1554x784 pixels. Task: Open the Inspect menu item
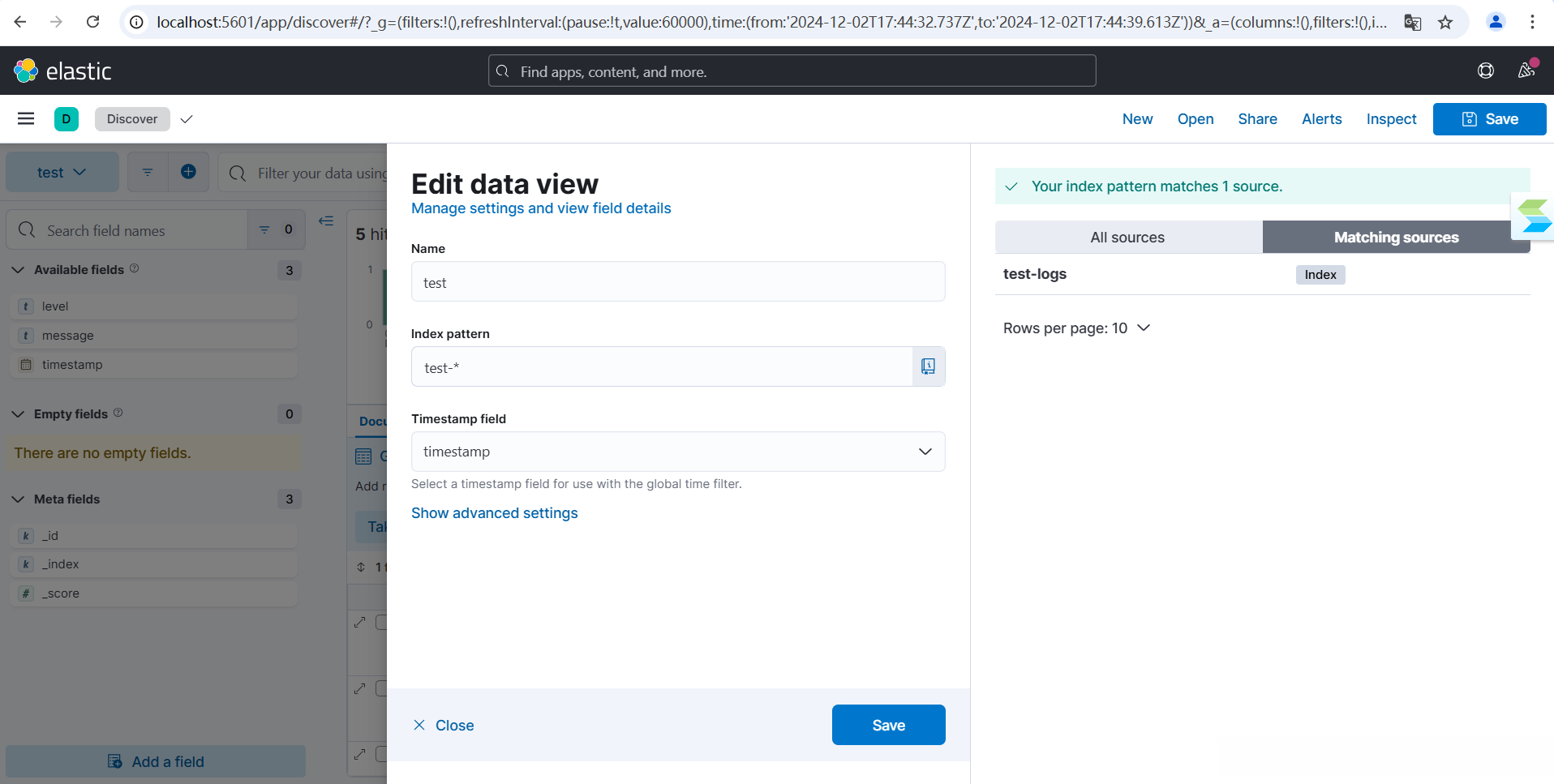(x=1391, y=119)
